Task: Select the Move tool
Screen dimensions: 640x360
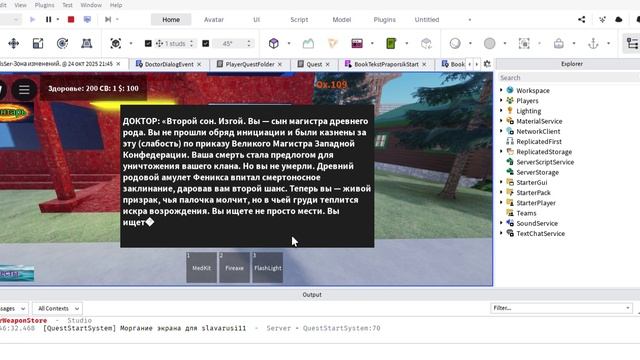Action: point(13,43)
